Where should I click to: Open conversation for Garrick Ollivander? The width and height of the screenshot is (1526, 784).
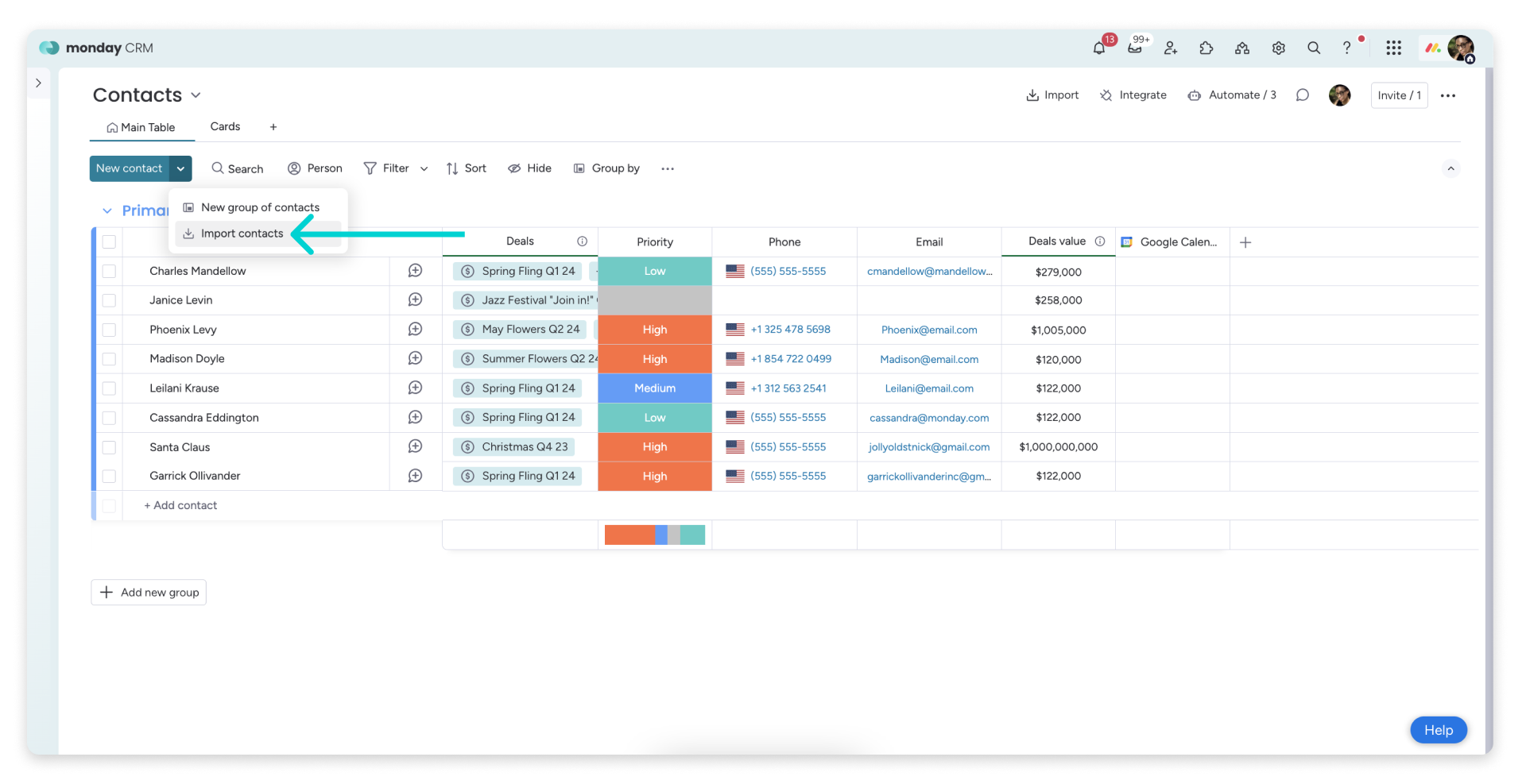pyautogui.click(x=415, y=476)
